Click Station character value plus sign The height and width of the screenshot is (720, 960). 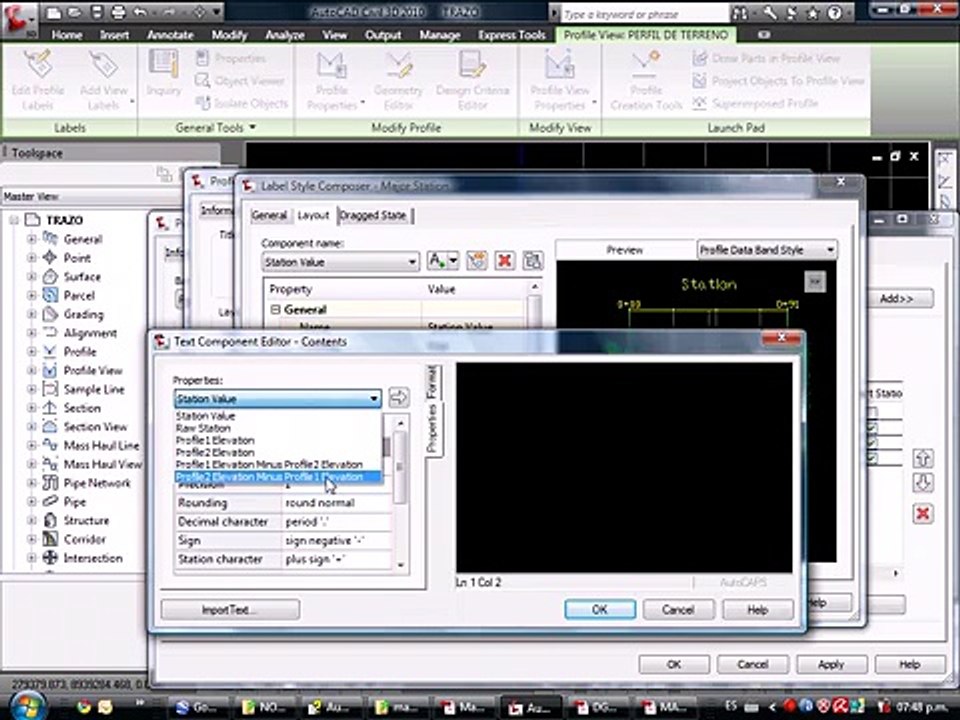pyautogui.click(x=336, y=560)
